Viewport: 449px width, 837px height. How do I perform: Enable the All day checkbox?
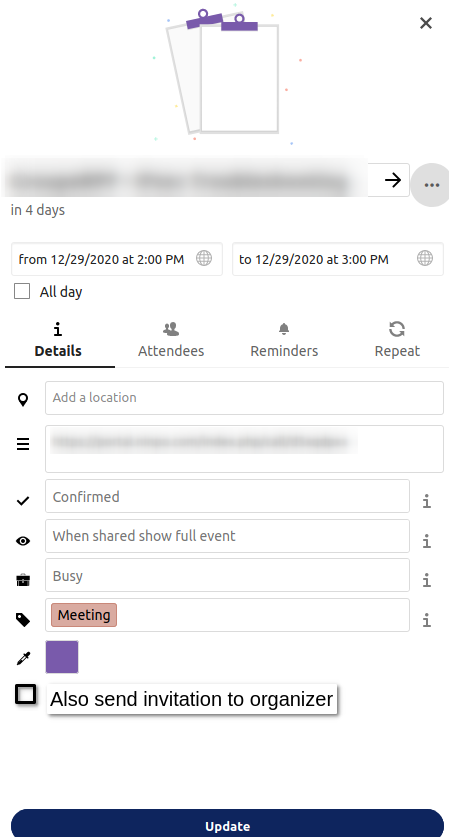(x=22, y=291)
